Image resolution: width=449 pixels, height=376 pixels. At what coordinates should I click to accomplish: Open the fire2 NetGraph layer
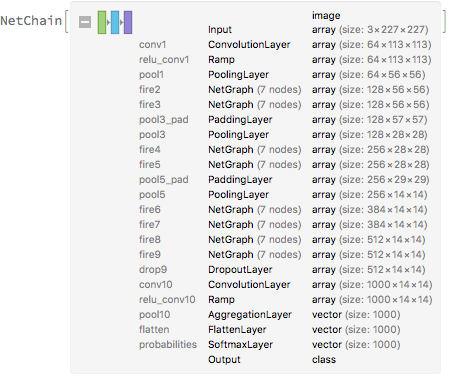click(284, 90)
